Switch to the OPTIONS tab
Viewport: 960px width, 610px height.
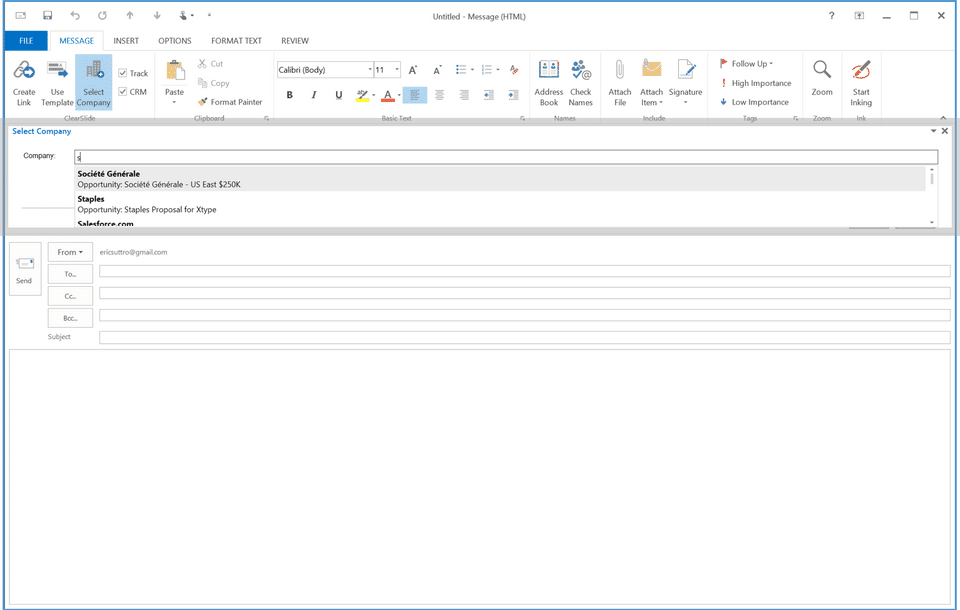(175, 40)
